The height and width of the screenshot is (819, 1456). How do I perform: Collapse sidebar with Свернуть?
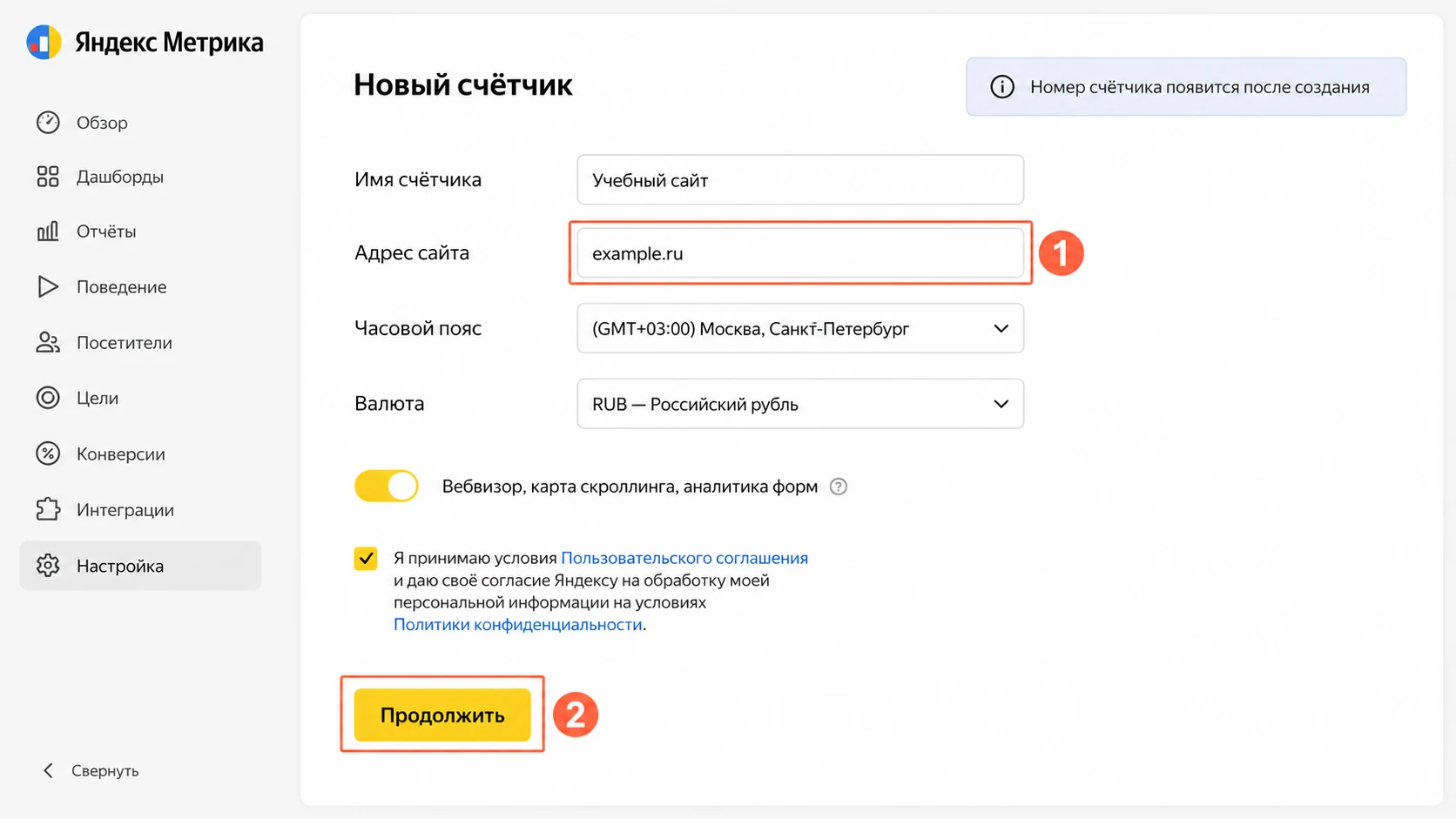coord(91,770)
